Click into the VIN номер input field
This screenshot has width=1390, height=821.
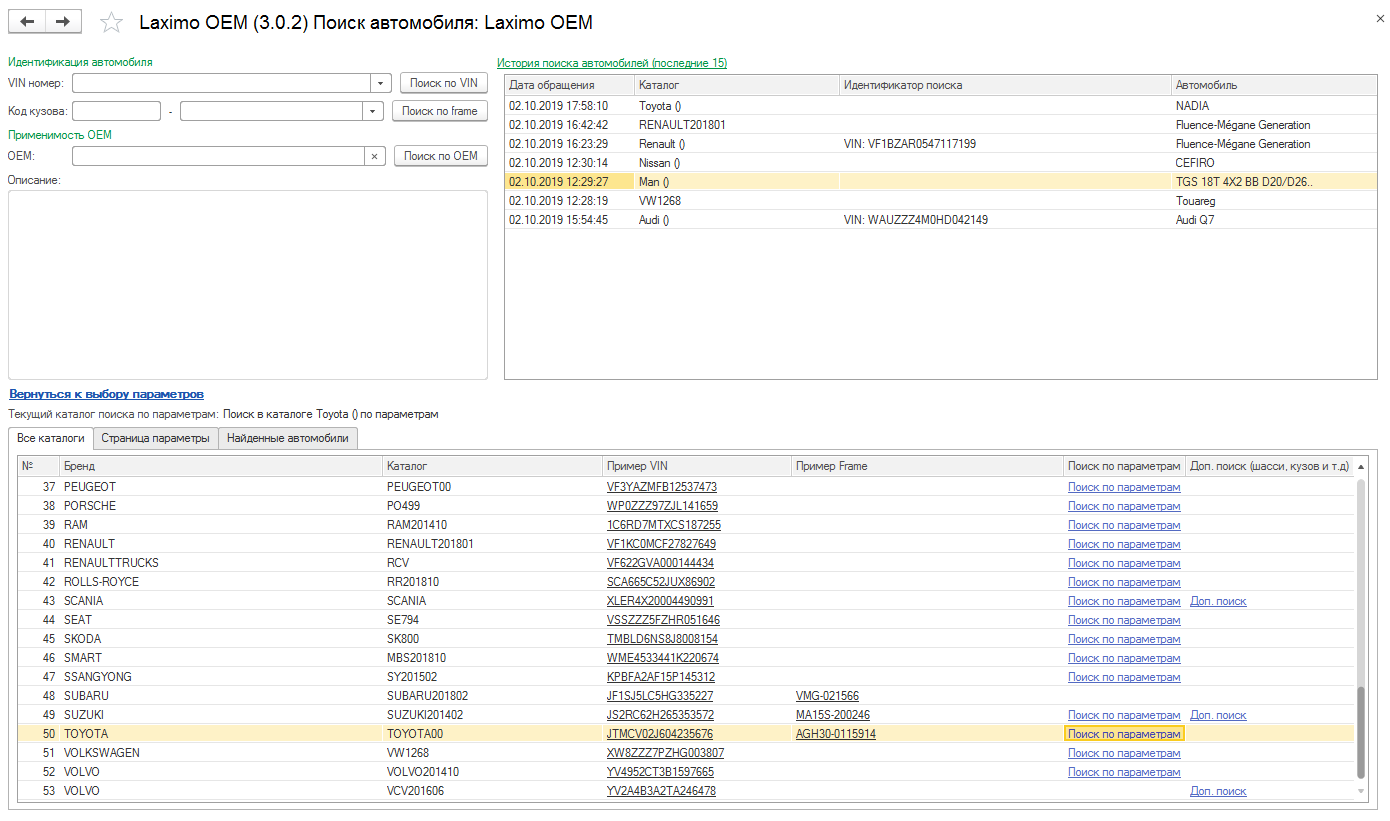pyautogui.click(x=221, y=83)
